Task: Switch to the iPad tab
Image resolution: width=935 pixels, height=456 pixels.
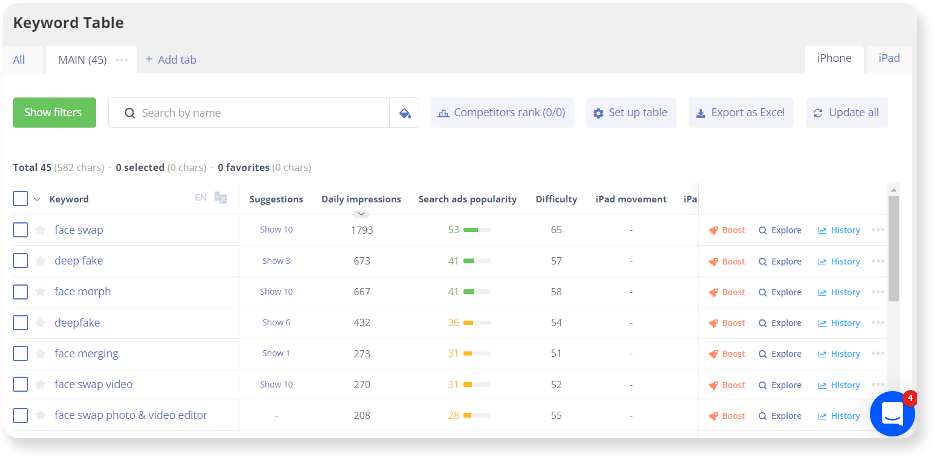Action: pos(888,59)
